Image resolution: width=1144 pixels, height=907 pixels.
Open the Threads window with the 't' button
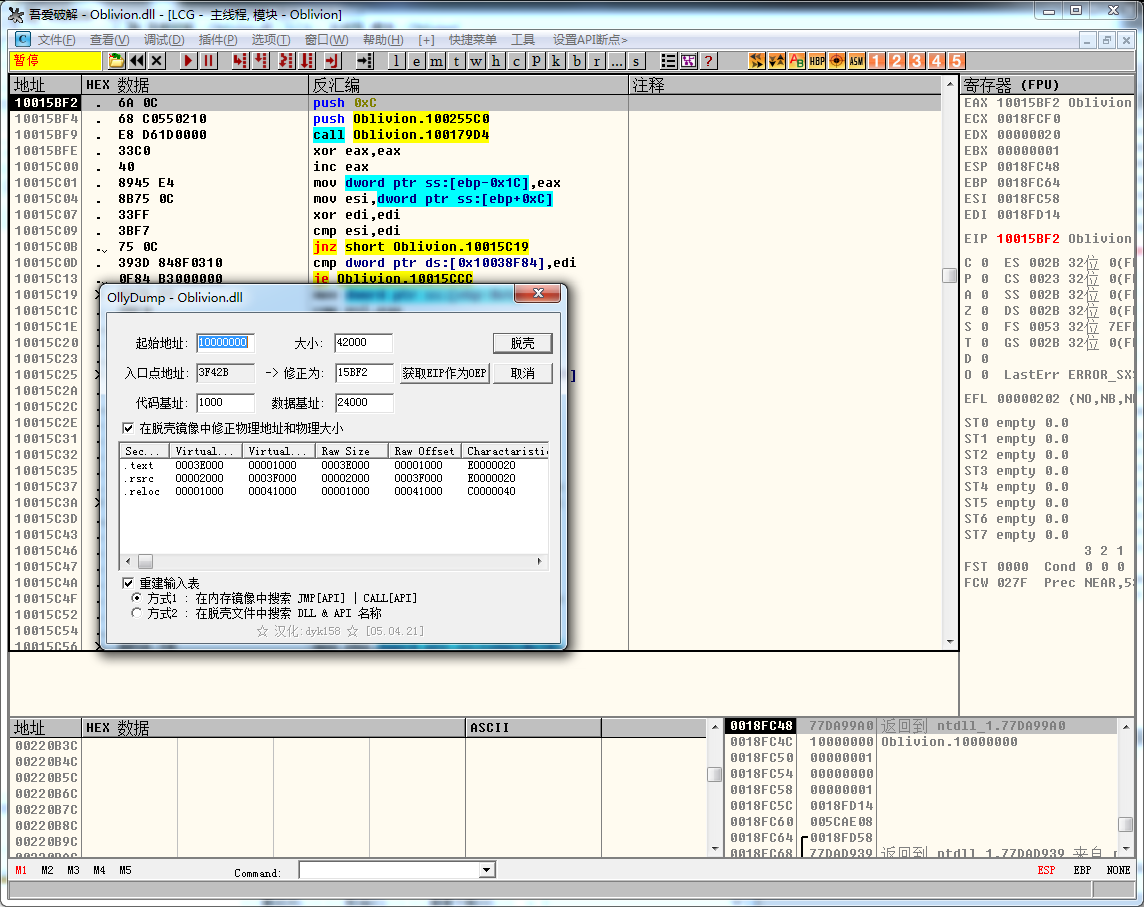tap(456, 61)
